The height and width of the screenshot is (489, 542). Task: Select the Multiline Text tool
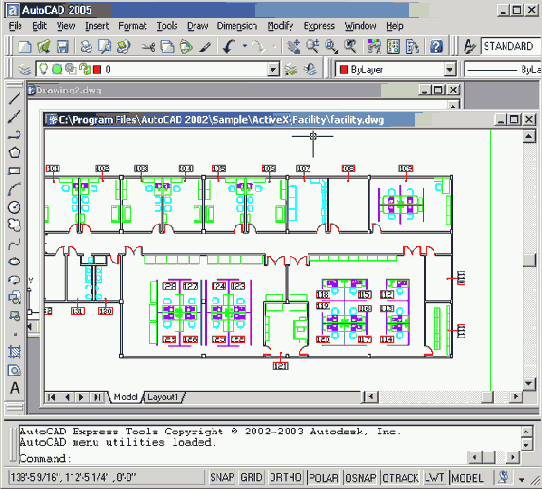coord(14,388)
